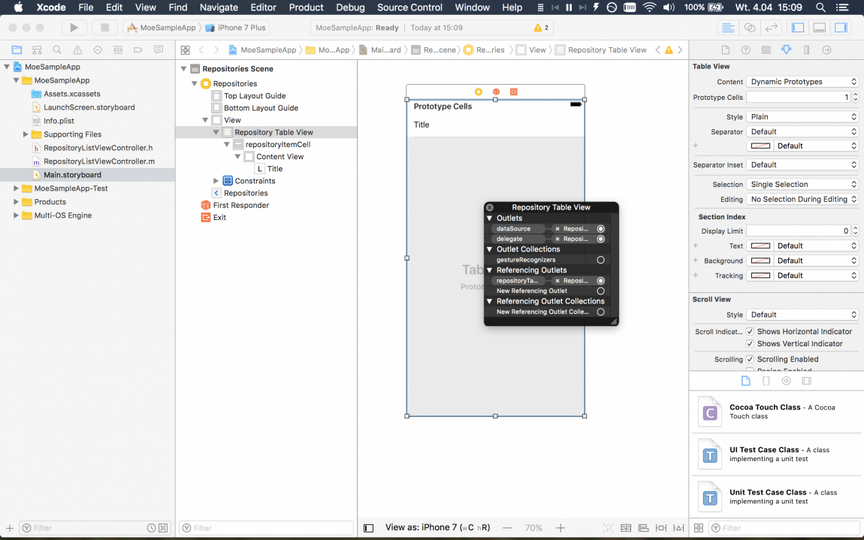Close the Repository Table View popup
This screenshot has width=864, height=540.
(x=489, y=207)
